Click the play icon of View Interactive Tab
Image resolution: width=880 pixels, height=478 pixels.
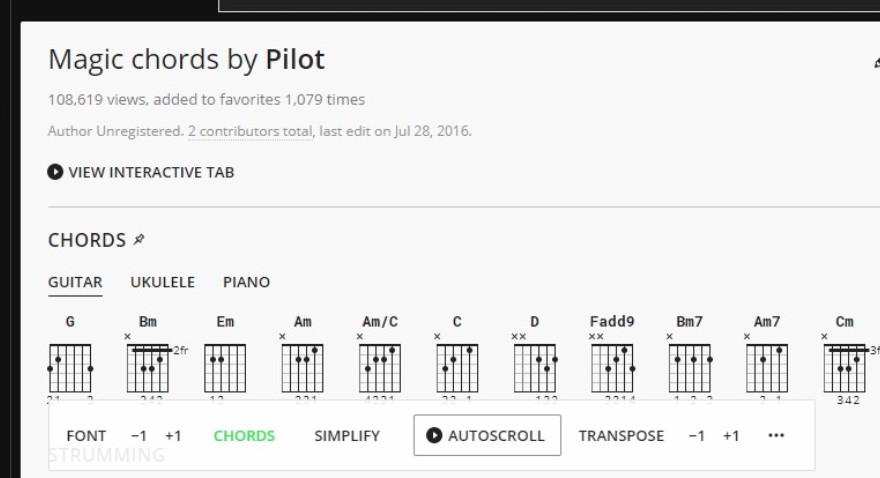coord(55,172)
